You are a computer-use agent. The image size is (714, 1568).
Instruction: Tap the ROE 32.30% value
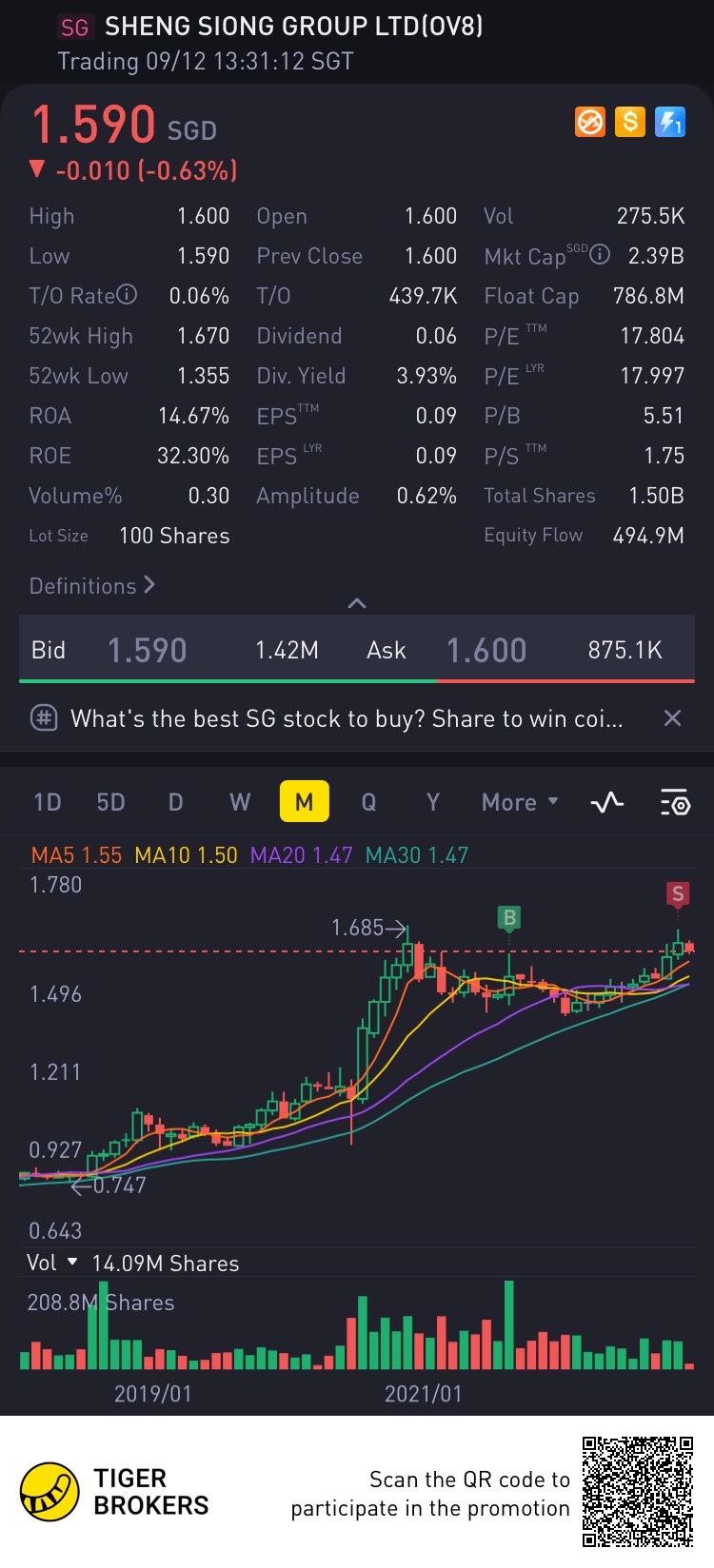[193, 456]
